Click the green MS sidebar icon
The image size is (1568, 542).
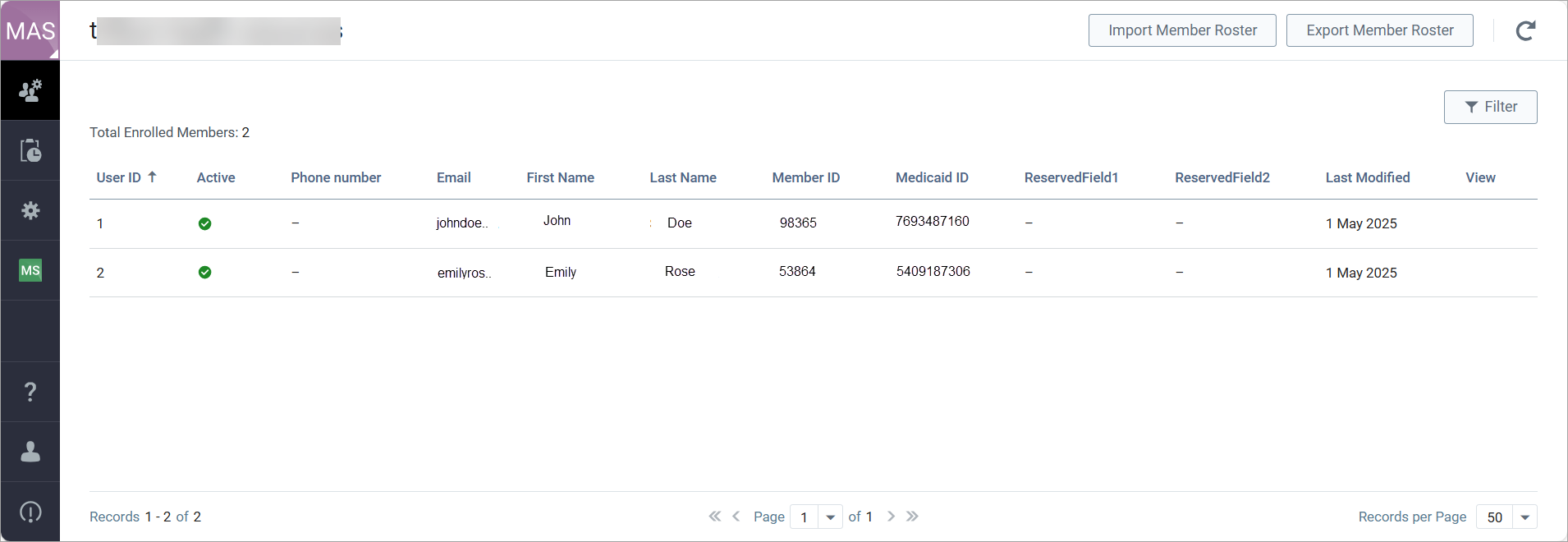point(30,270)
